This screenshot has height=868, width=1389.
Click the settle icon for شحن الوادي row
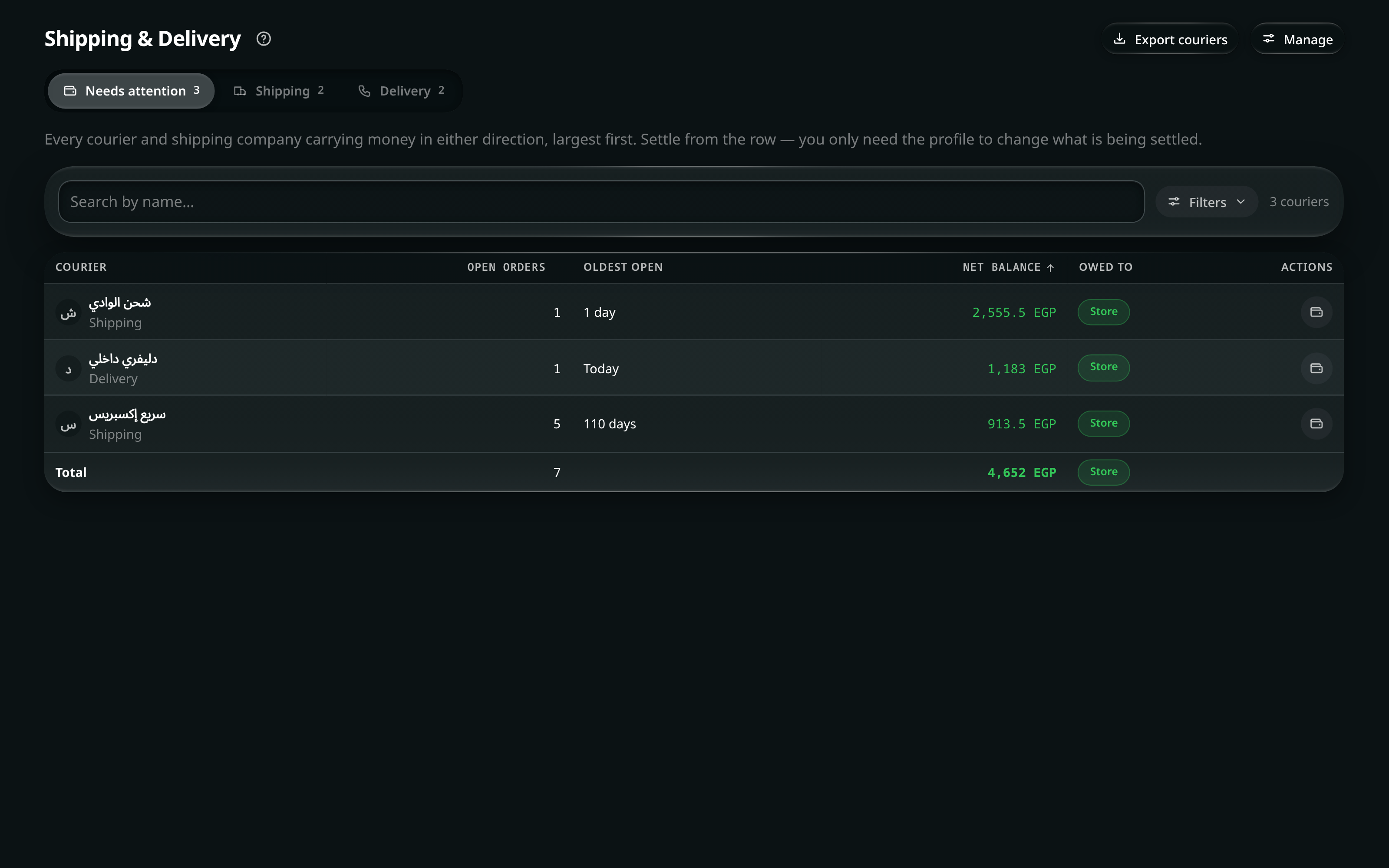coord(1316,312)
